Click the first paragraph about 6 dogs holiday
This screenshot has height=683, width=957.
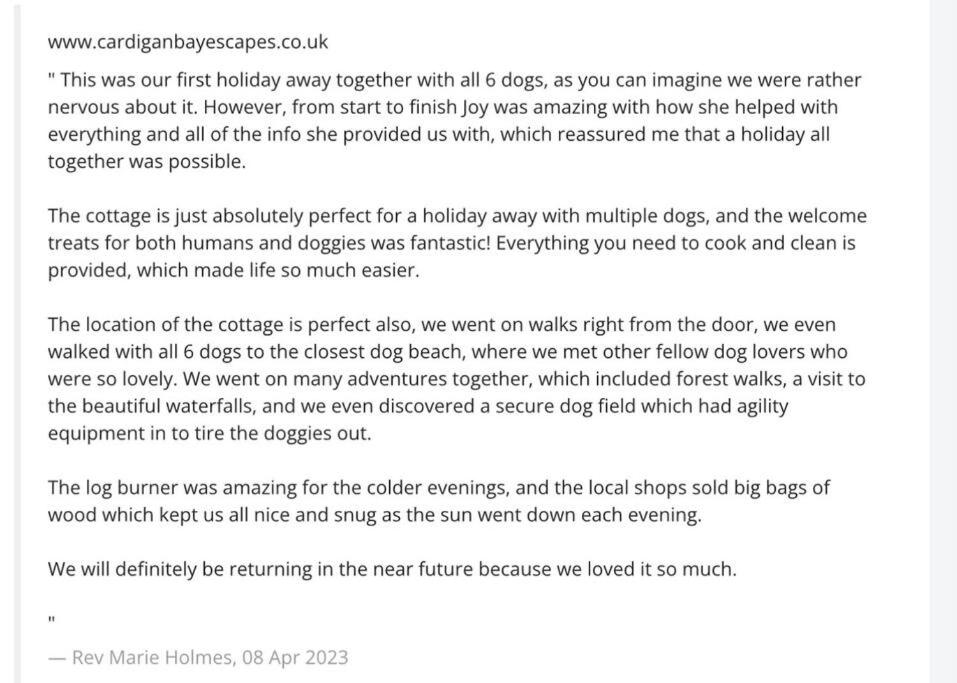coord(455,120)
